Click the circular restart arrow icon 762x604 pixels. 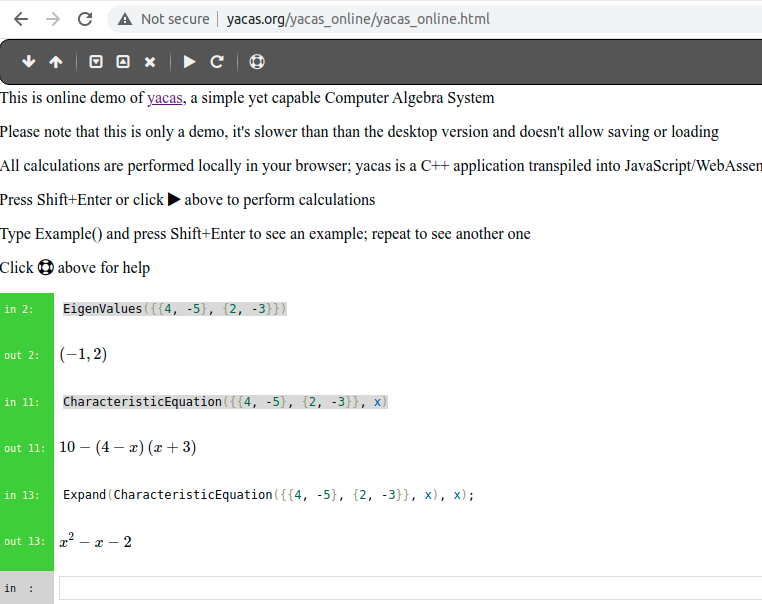(216, 62)
